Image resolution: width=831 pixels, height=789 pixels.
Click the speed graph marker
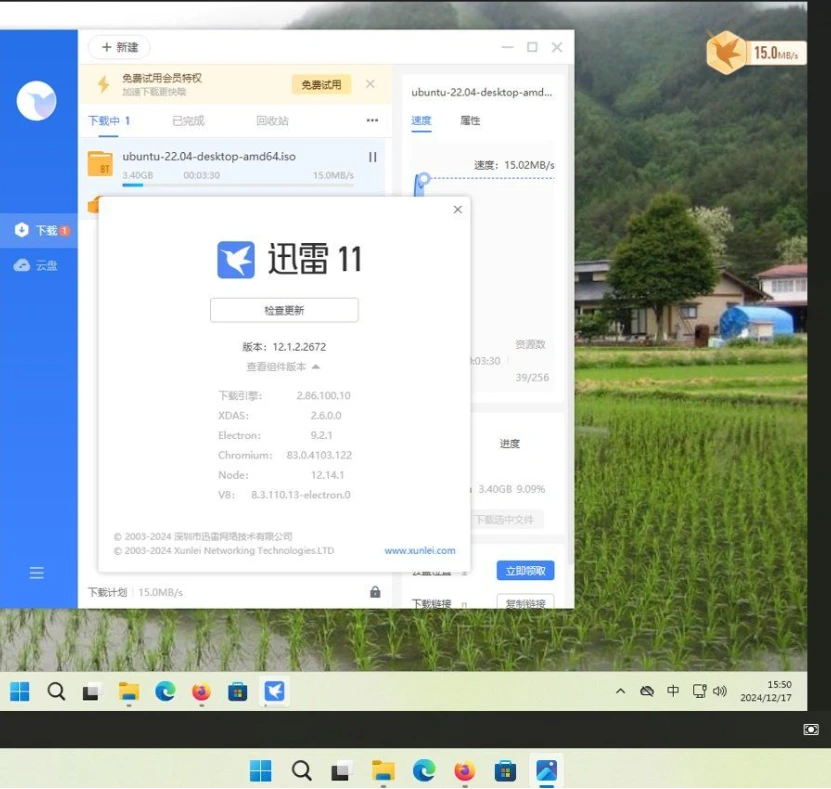(423, 179)
